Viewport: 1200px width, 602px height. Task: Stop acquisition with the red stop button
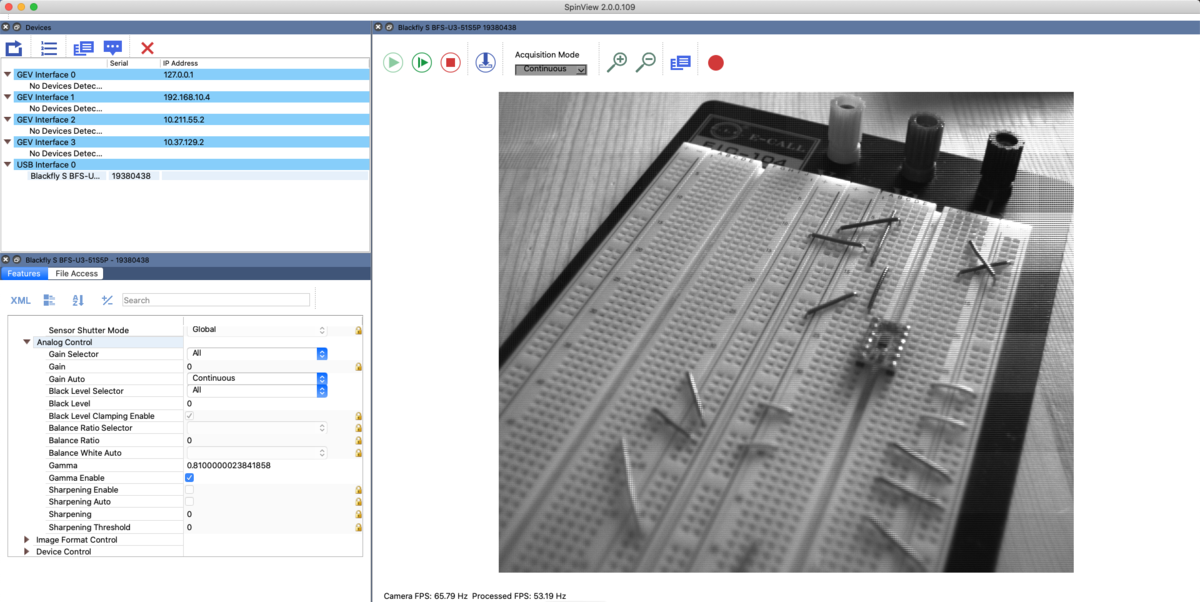click(451, 62)
